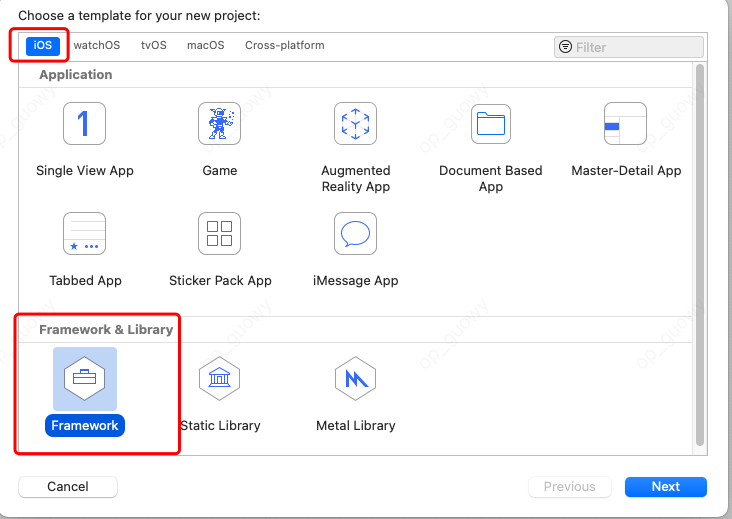Choose the Tabbed App template icon

point(84,233)
